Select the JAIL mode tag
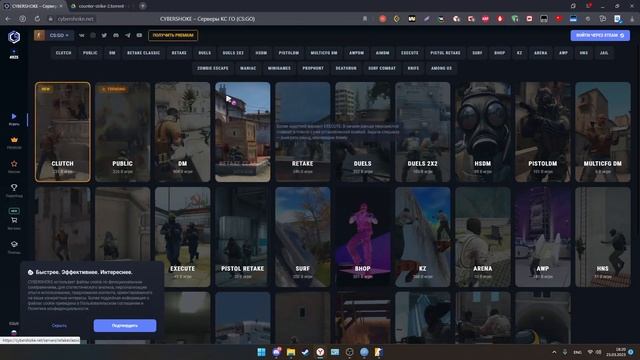Screen dimensions: 640x360 click(604, 53)
